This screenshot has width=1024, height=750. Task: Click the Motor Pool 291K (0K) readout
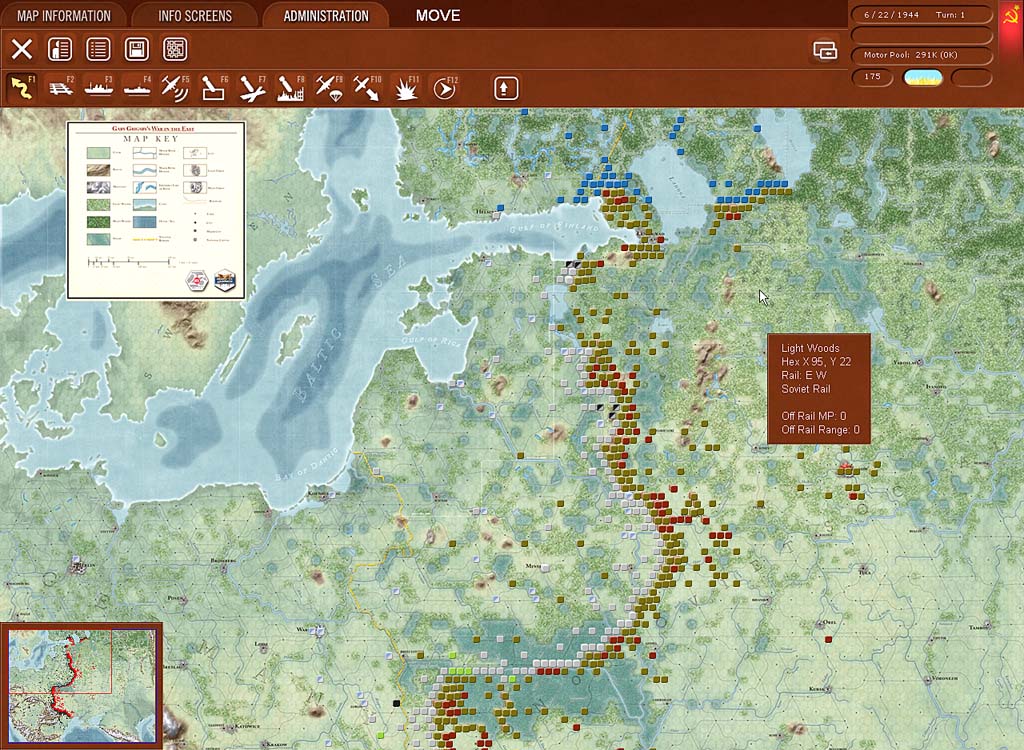click(922, 55)
